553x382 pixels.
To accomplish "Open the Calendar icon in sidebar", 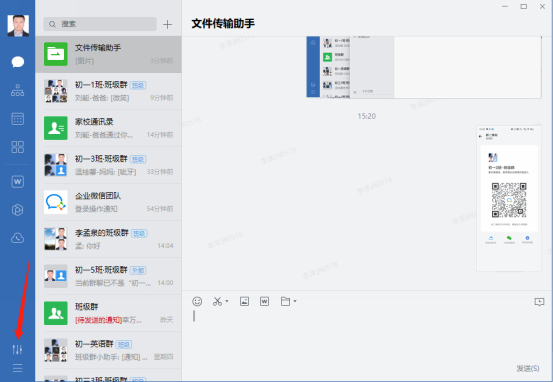I will (x=18, y=119).
